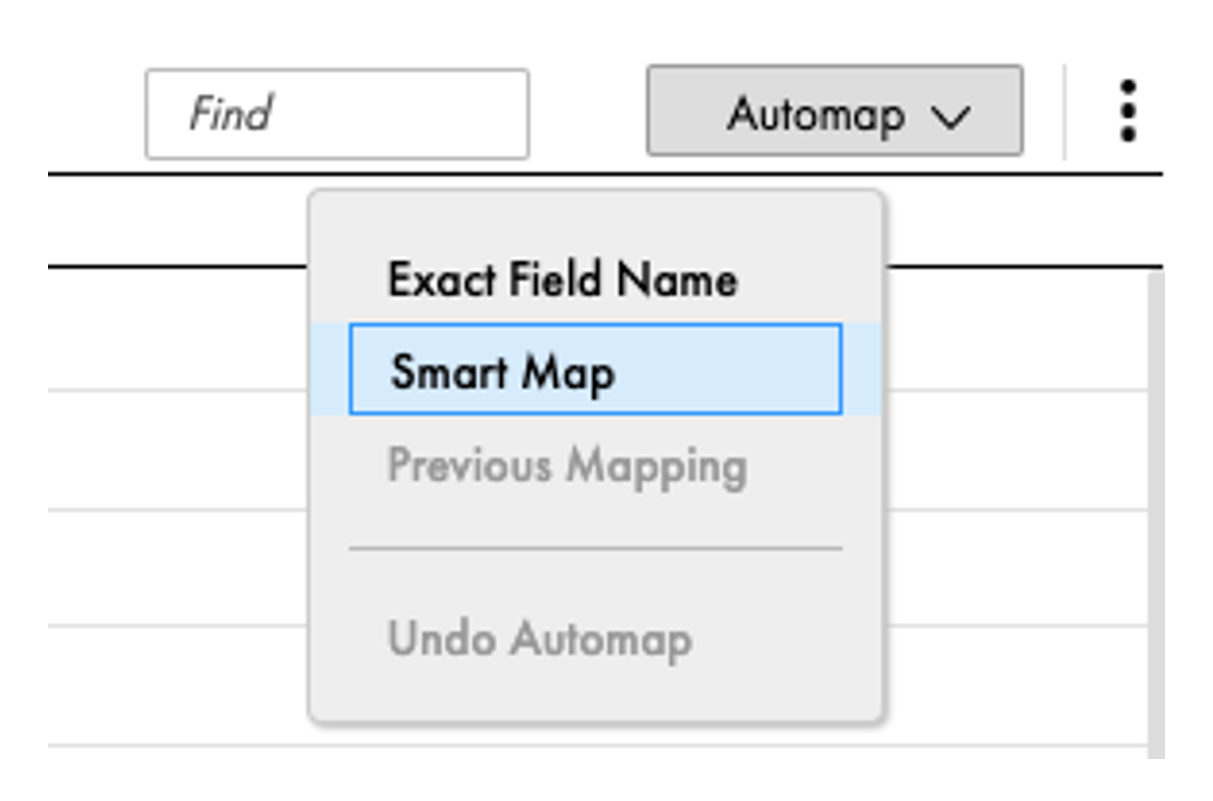This screenshot has height=801, width=1213.
Task: Click the disabled Undo Automap item
Action: point(540,639)
